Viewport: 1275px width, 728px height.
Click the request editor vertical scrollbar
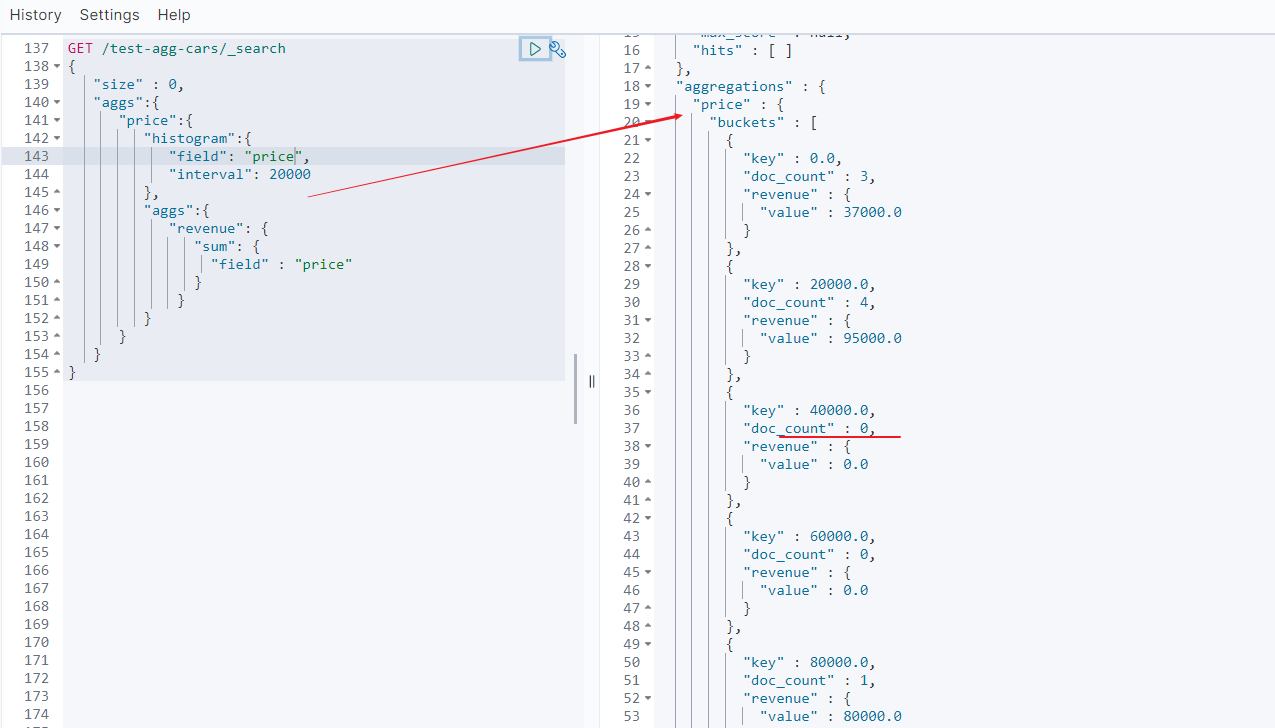(x=575, y=388)
